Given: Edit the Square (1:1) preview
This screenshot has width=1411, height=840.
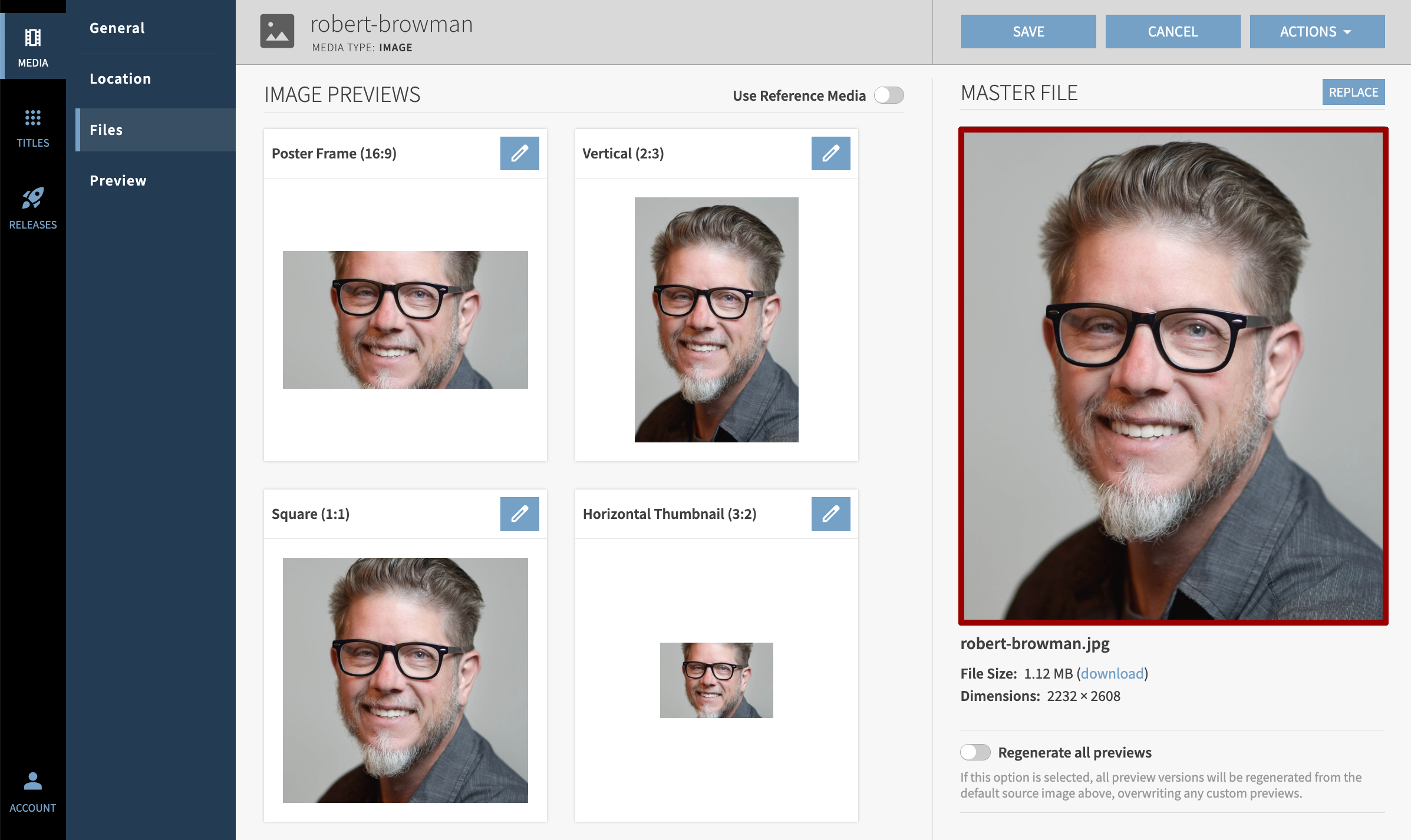Looking at the screenshot, I should (519, 514).
